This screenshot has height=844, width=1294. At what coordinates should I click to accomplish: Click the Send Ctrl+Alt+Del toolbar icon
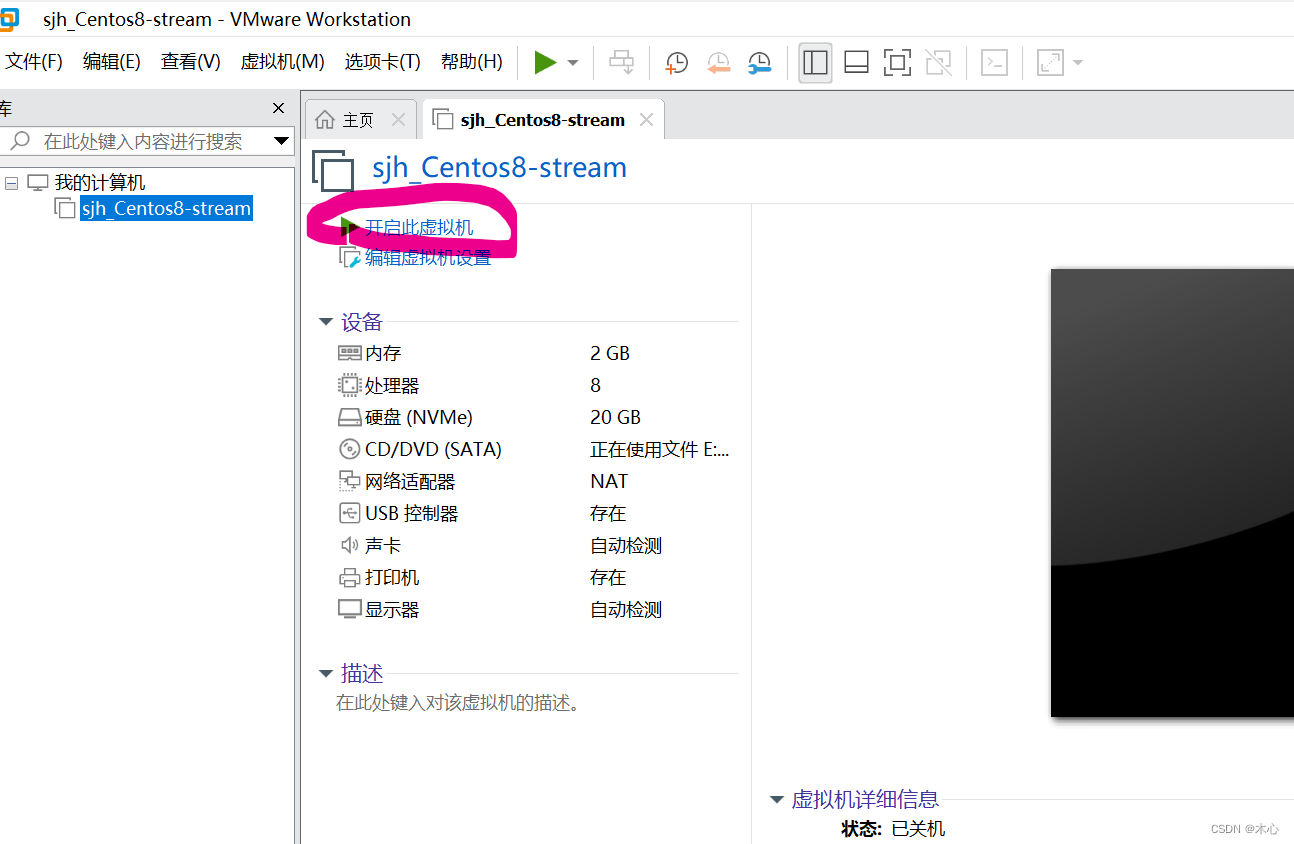tap(621, 63)
